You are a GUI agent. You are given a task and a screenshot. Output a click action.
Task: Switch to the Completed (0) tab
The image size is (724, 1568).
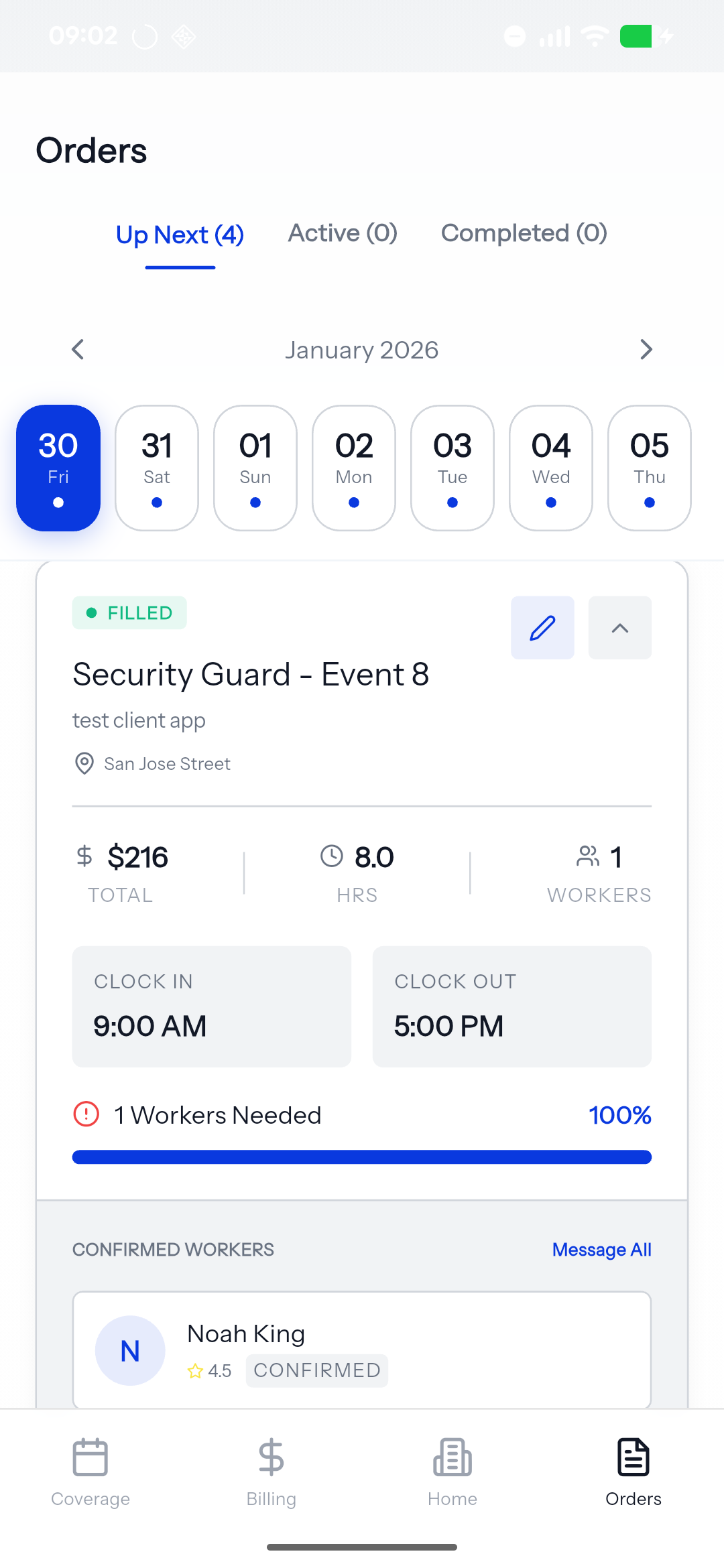point(524,233)
